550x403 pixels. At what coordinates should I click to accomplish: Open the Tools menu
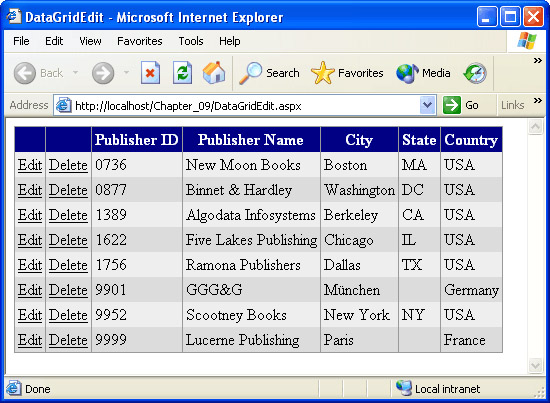click(x=191, y=41)
